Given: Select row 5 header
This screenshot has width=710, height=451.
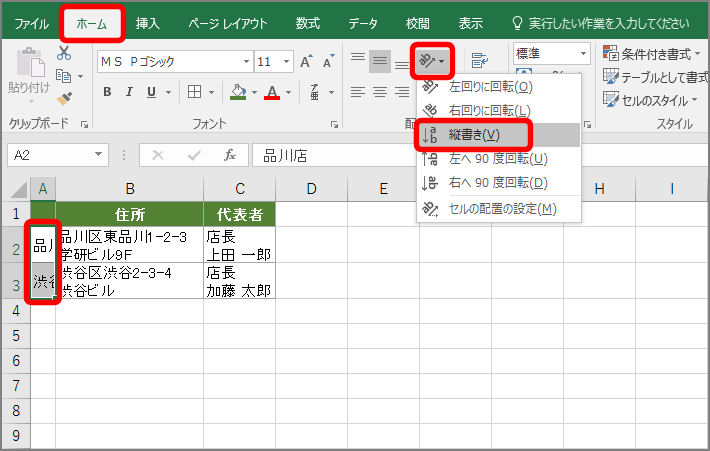Looking at the screenshot, I should pos(16,336).
